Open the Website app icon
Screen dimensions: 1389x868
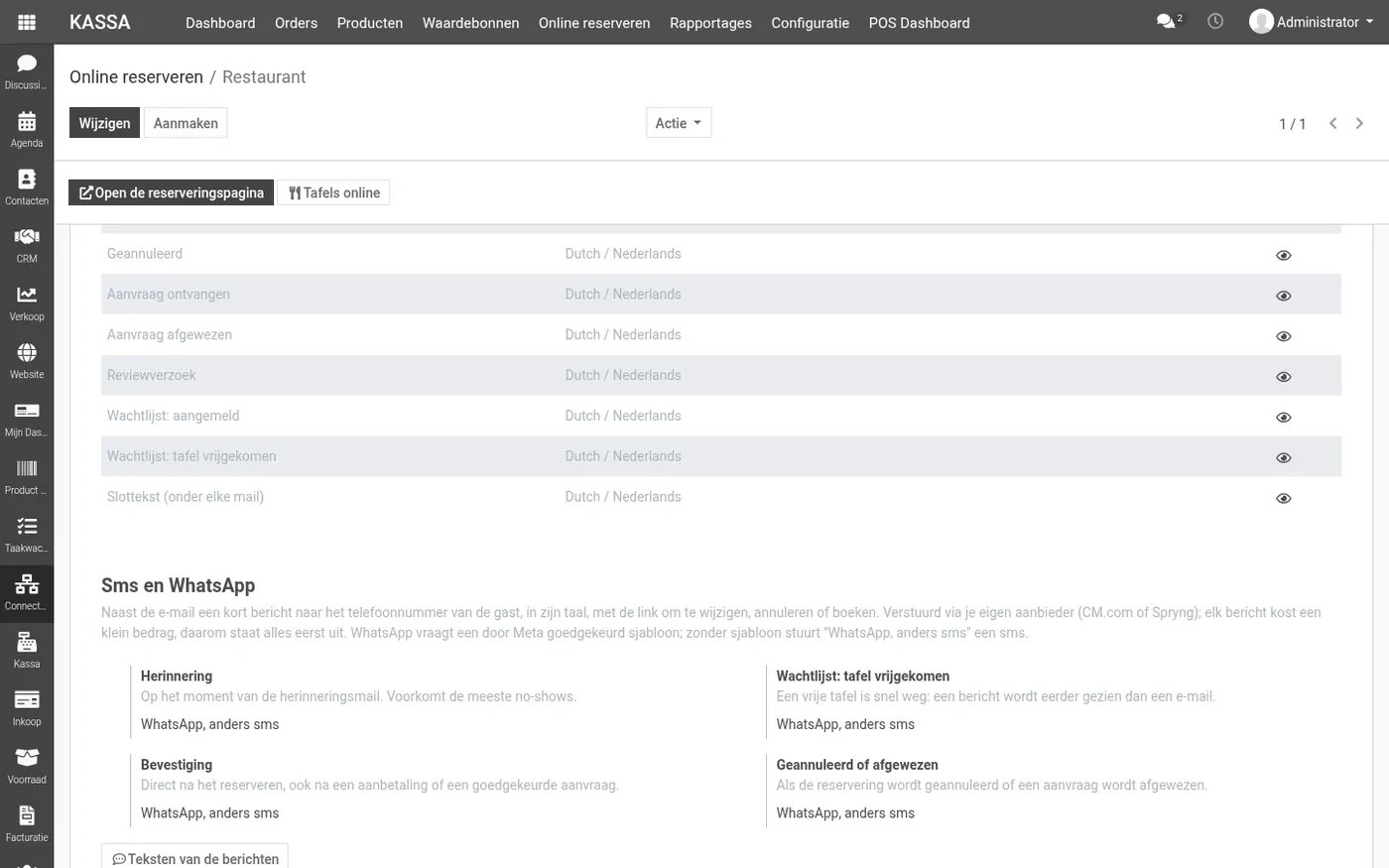tap(27, 361)
